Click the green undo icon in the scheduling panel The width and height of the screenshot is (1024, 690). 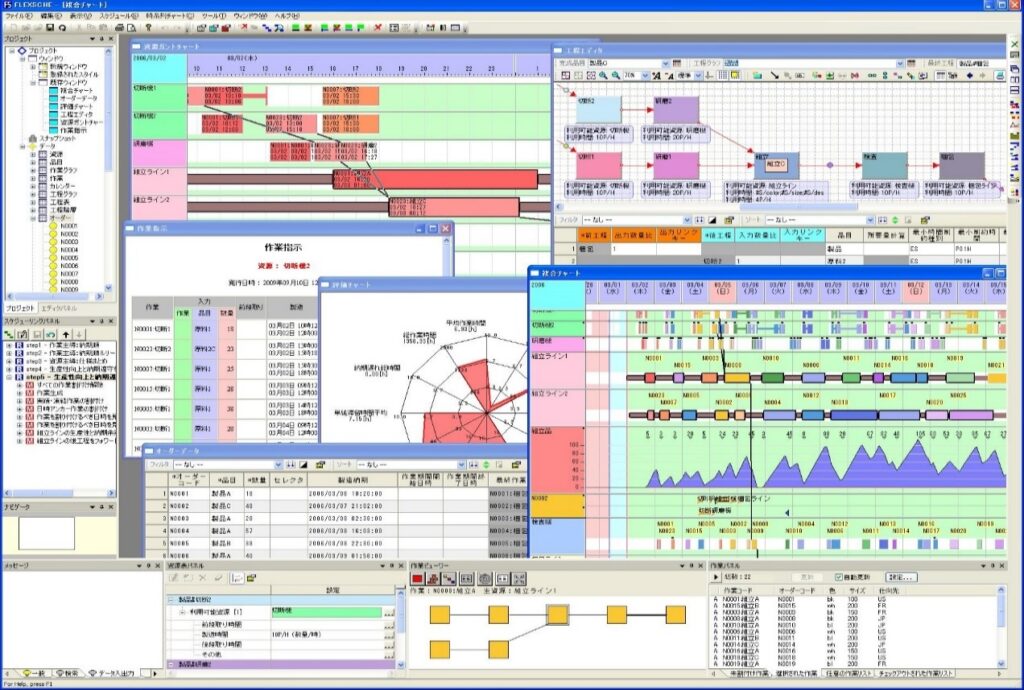coord(51,334)
